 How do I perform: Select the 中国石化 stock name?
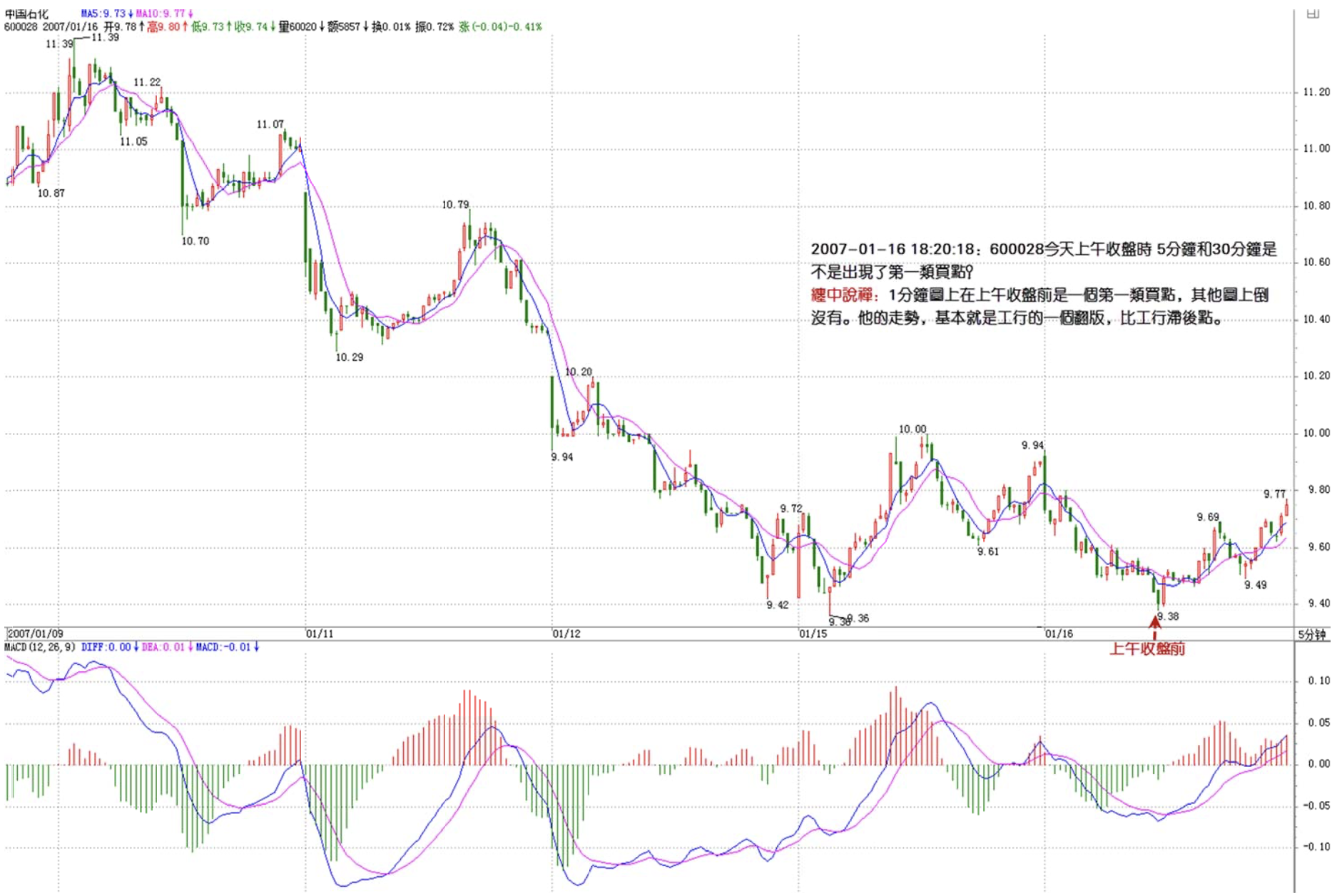point(26,14)
